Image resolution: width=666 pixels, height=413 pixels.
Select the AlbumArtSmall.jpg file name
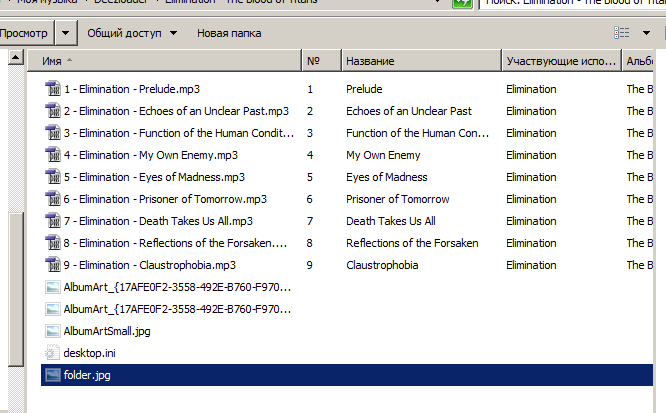[107, 331]
